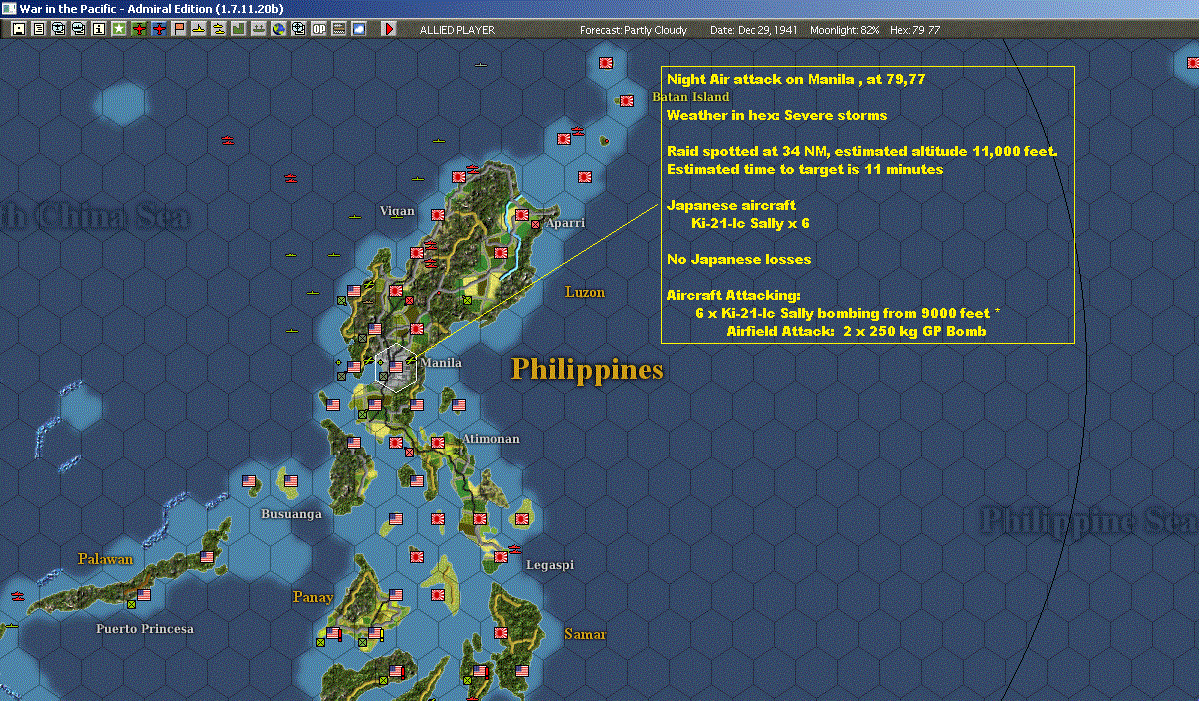Click the red plane on blue icon
This screenshot has width=1199, height=701.
[x=158, y=29]
